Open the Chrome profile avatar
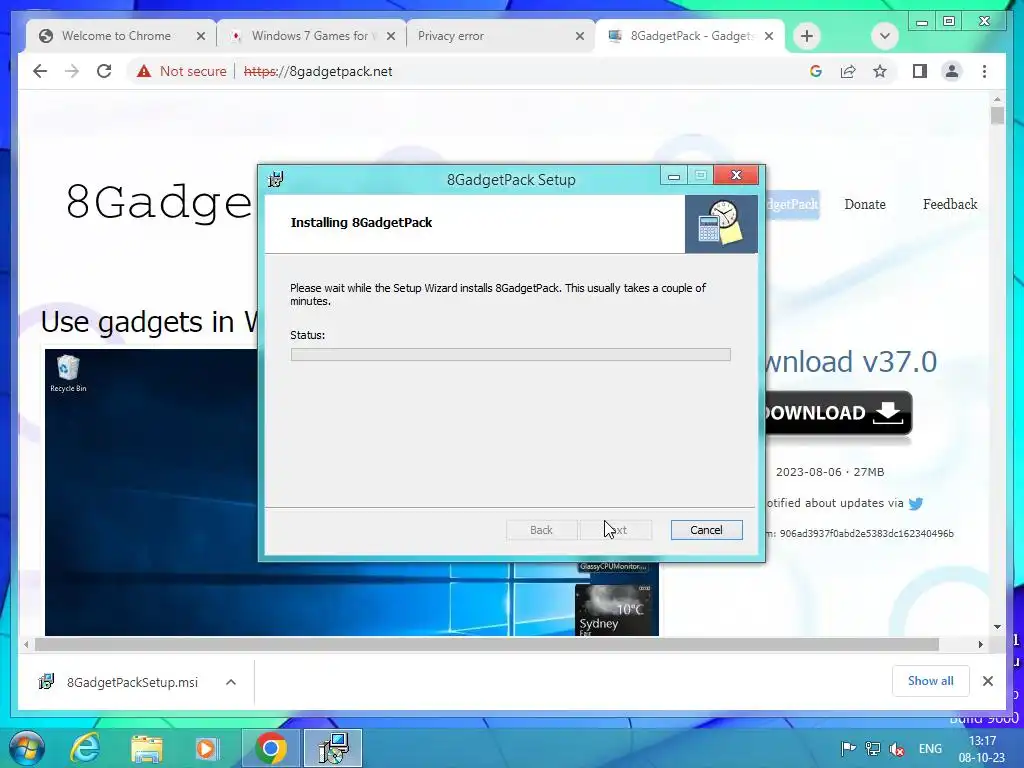 pyautogui.click(x=952, y=71)
